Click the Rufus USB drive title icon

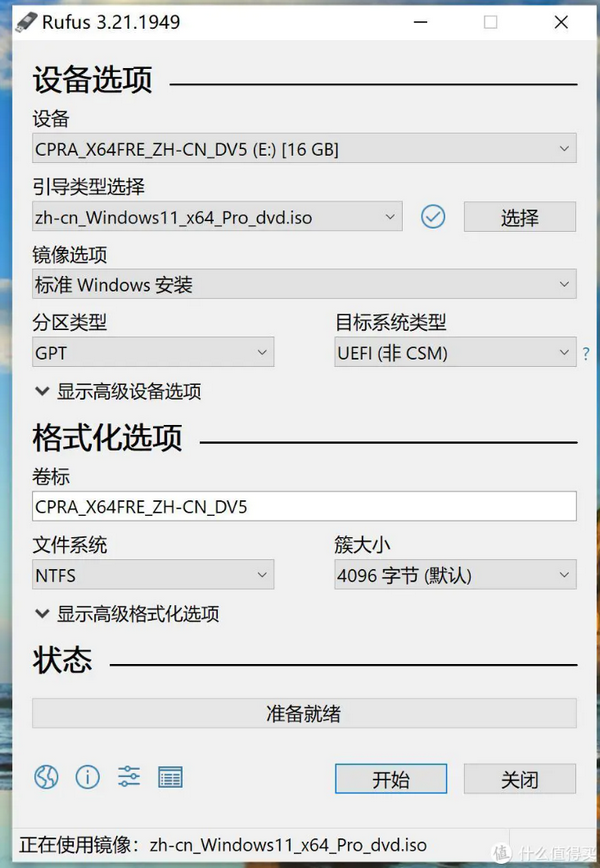[x=23, y=21]
